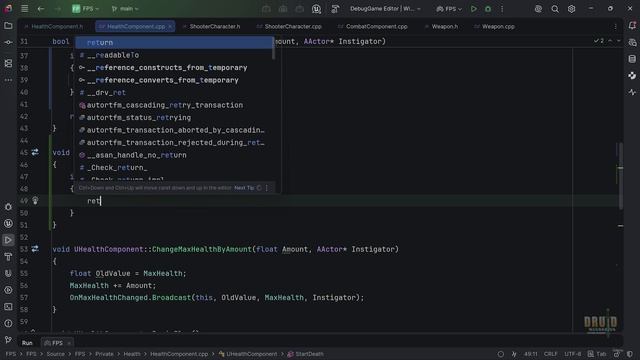This screenshot has height=360, width=640.
Task: Open Search Everywhere magnifier
Action: 555,9
